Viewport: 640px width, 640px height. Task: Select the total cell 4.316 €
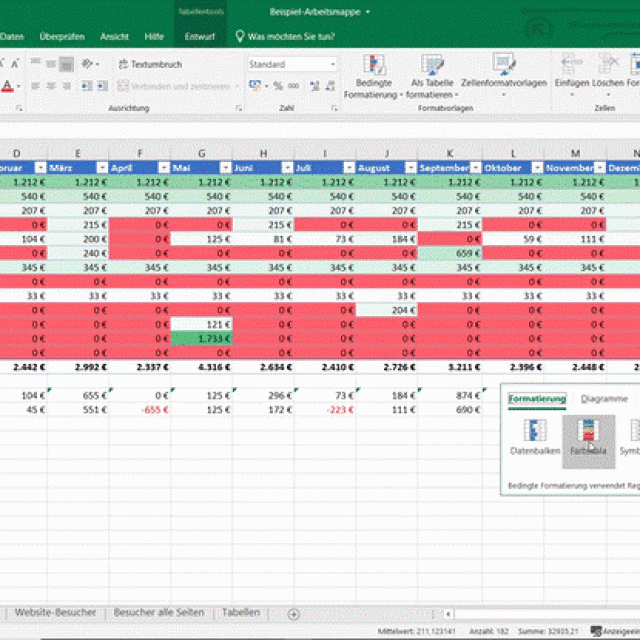[202, 367]
